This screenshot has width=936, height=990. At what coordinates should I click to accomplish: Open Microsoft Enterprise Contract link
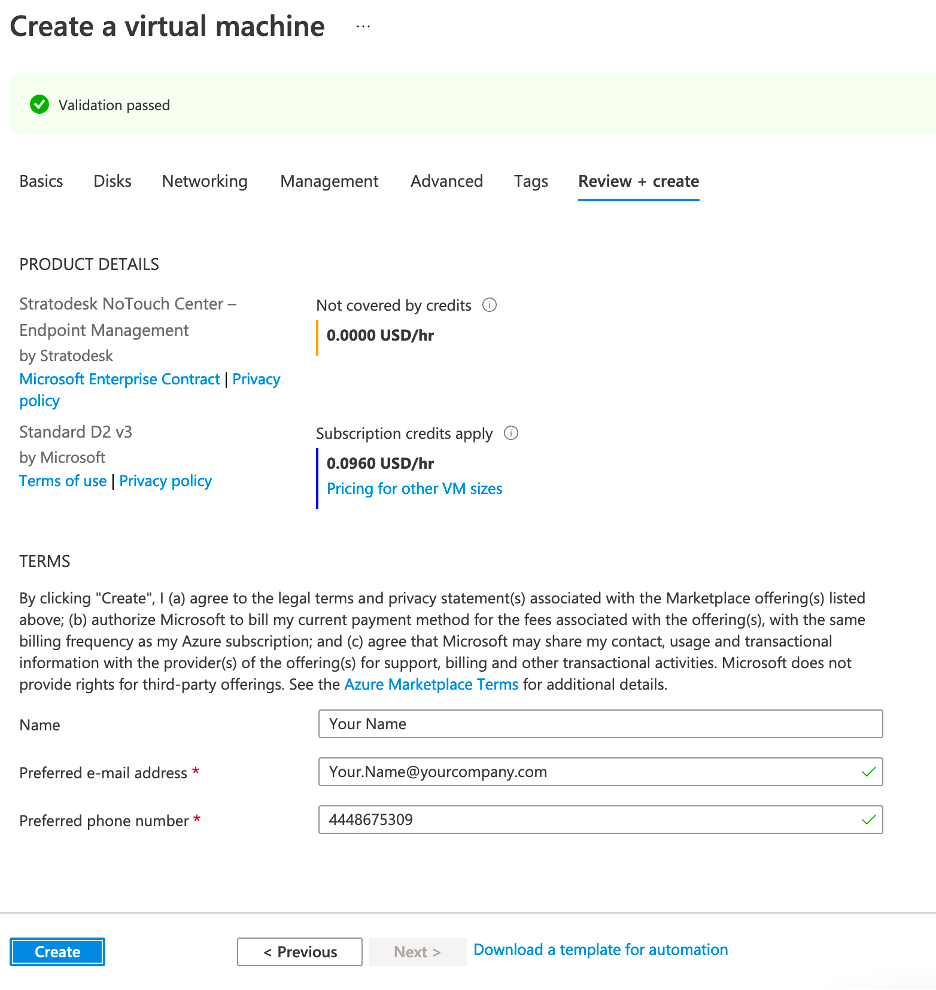click(119, 379)
